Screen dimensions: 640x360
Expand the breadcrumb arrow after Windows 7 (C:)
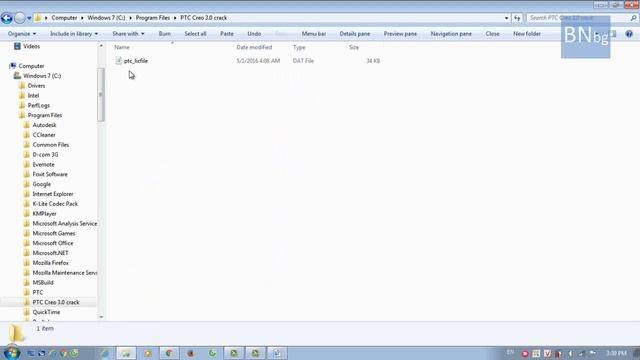pos(131,18)
